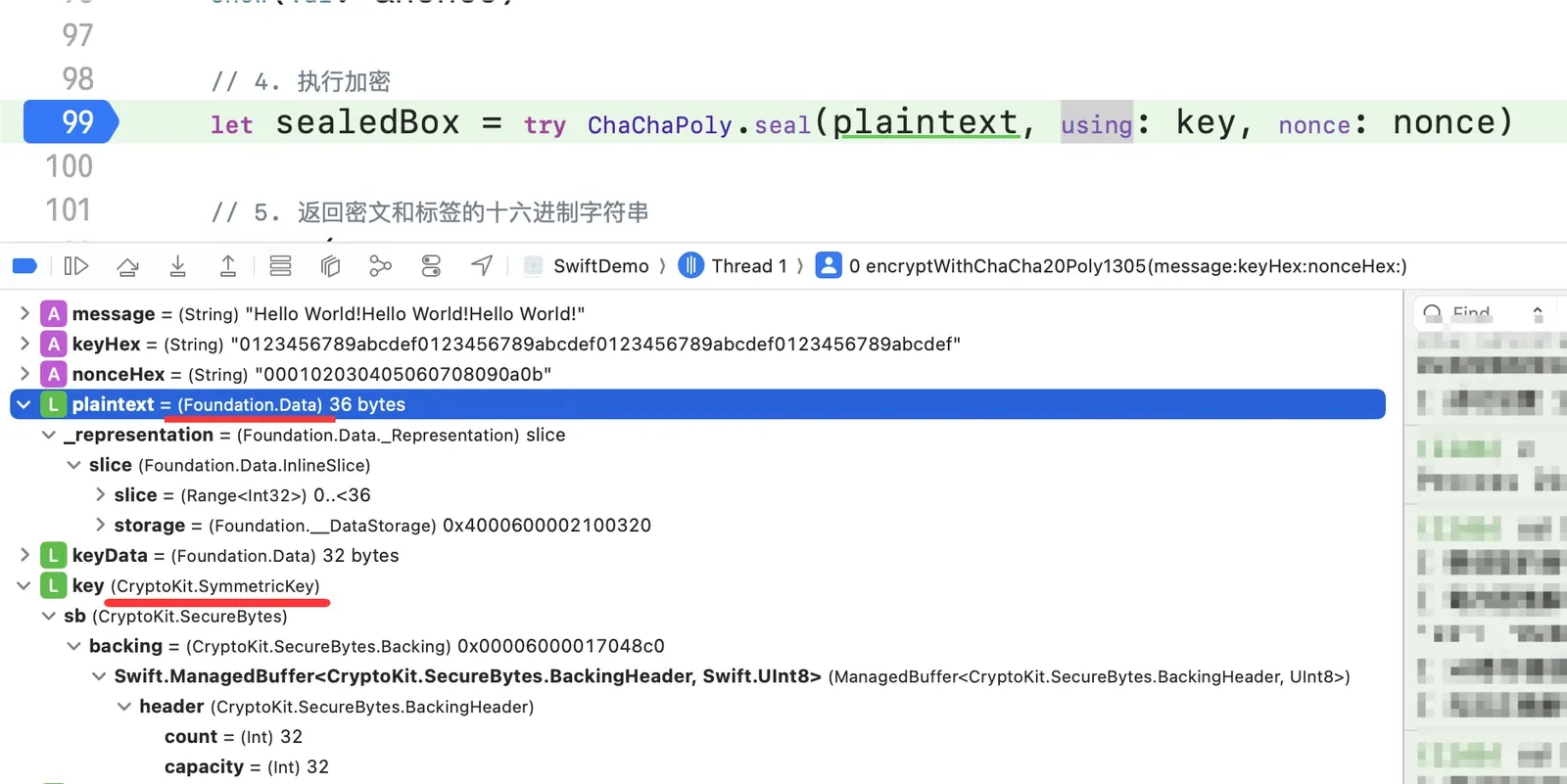This screenshot has height=784, width=1567.
Task: Click the argument icon beside keyHex
Action: coord(53,344)
